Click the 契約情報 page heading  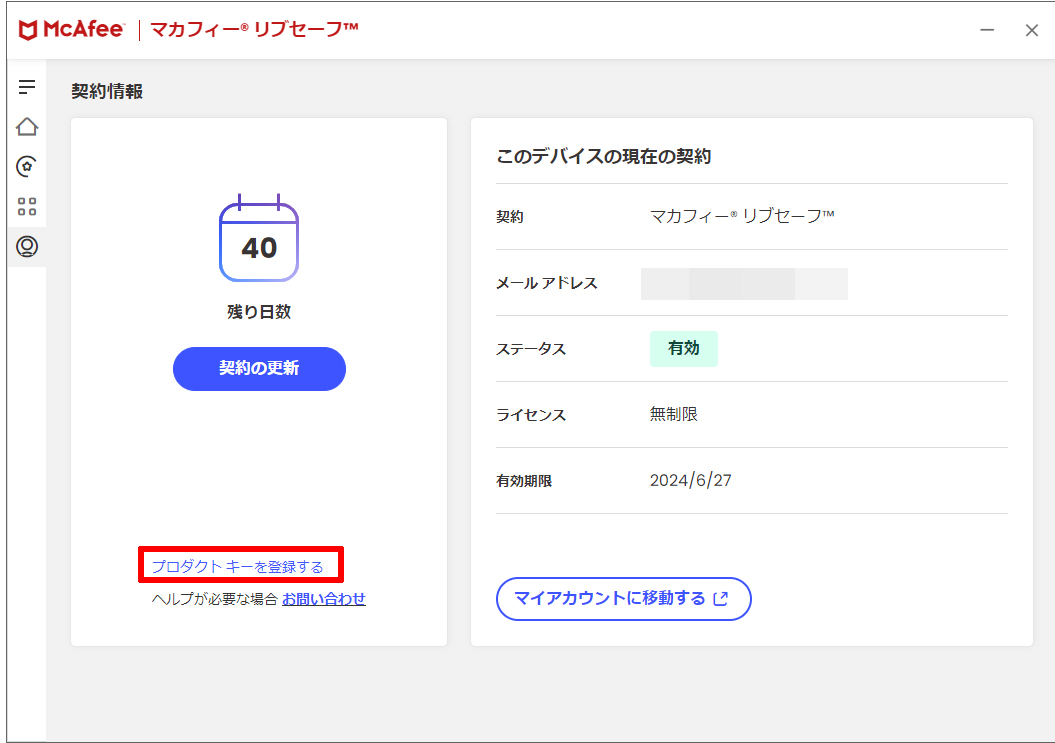pyautogui.click(x=107, y=92)
